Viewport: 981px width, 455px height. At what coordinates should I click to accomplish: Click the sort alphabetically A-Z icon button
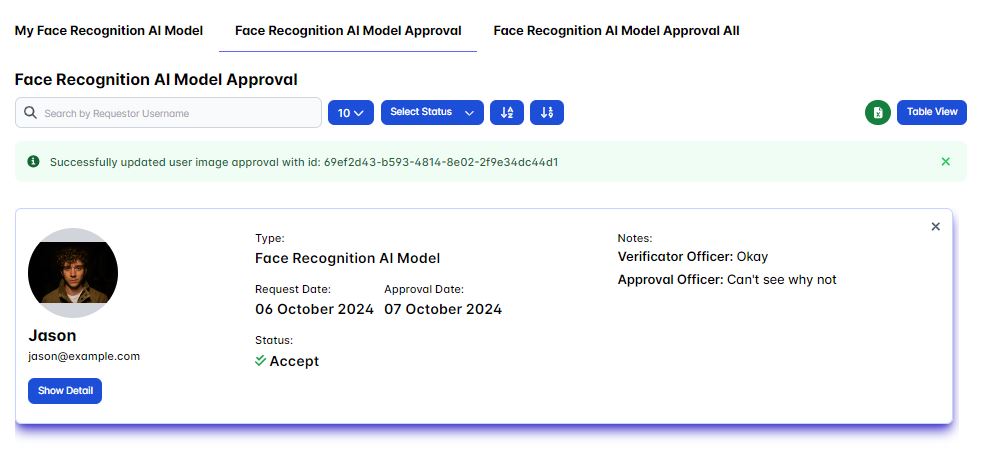click(x=507, y=113)
